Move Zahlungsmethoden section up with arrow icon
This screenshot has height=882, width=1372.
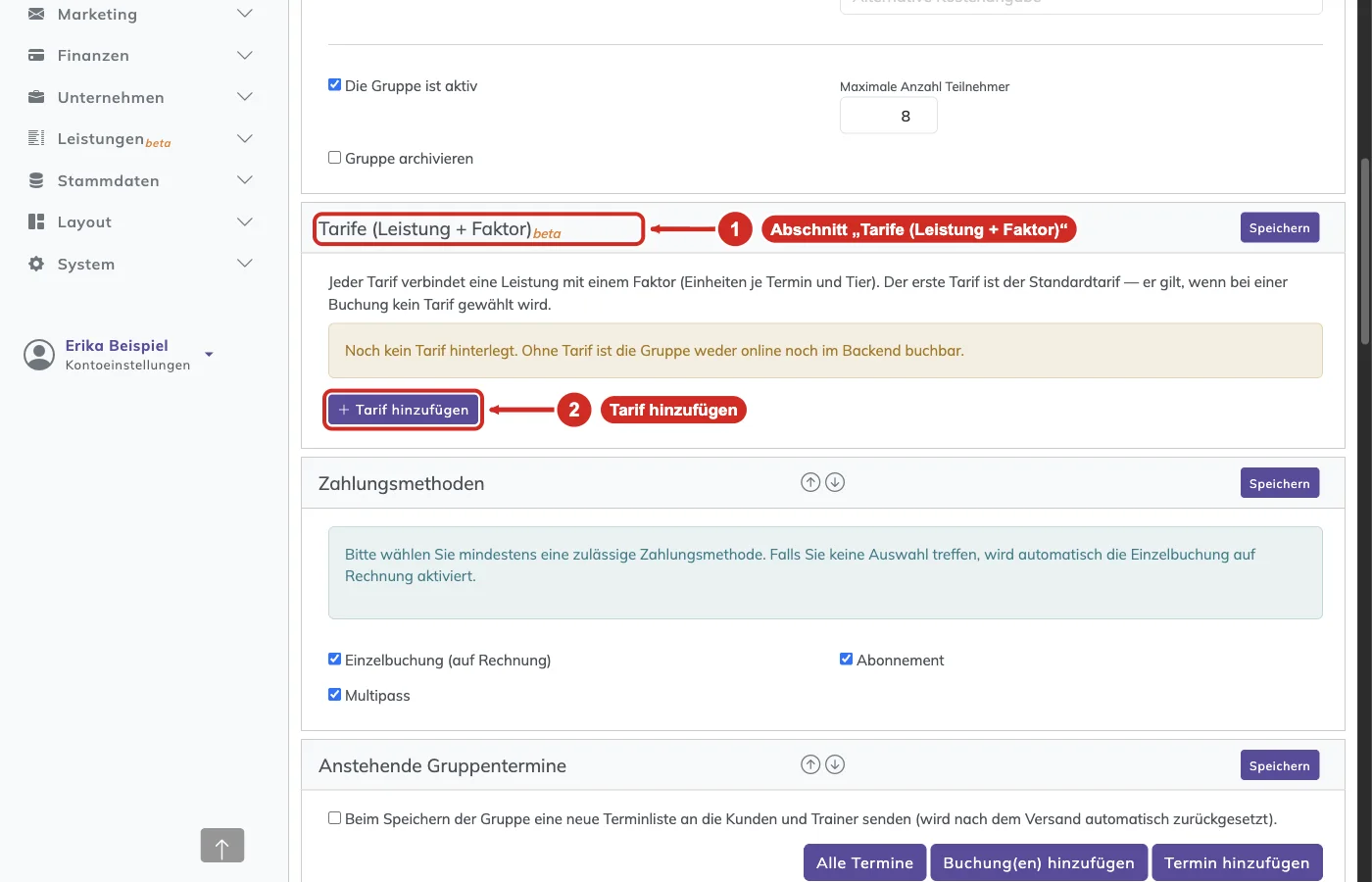[x=810, y=482]
